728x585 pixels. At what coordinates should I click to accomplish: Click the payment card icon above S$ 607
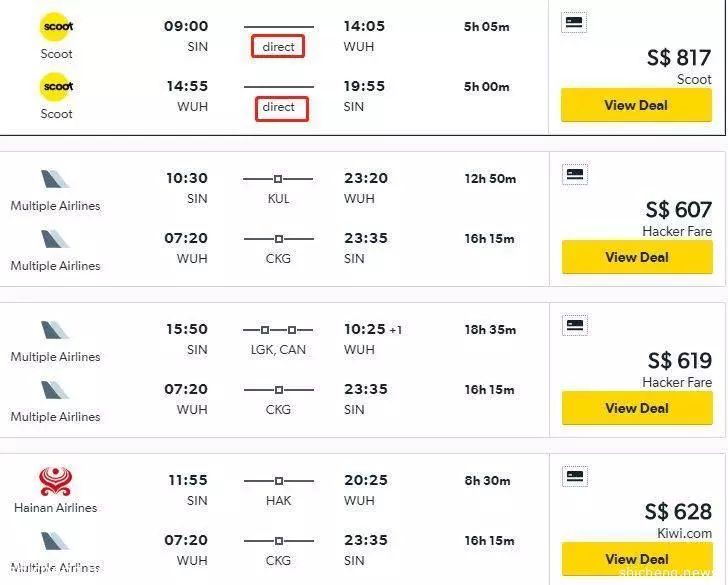(x=575, y=174)
